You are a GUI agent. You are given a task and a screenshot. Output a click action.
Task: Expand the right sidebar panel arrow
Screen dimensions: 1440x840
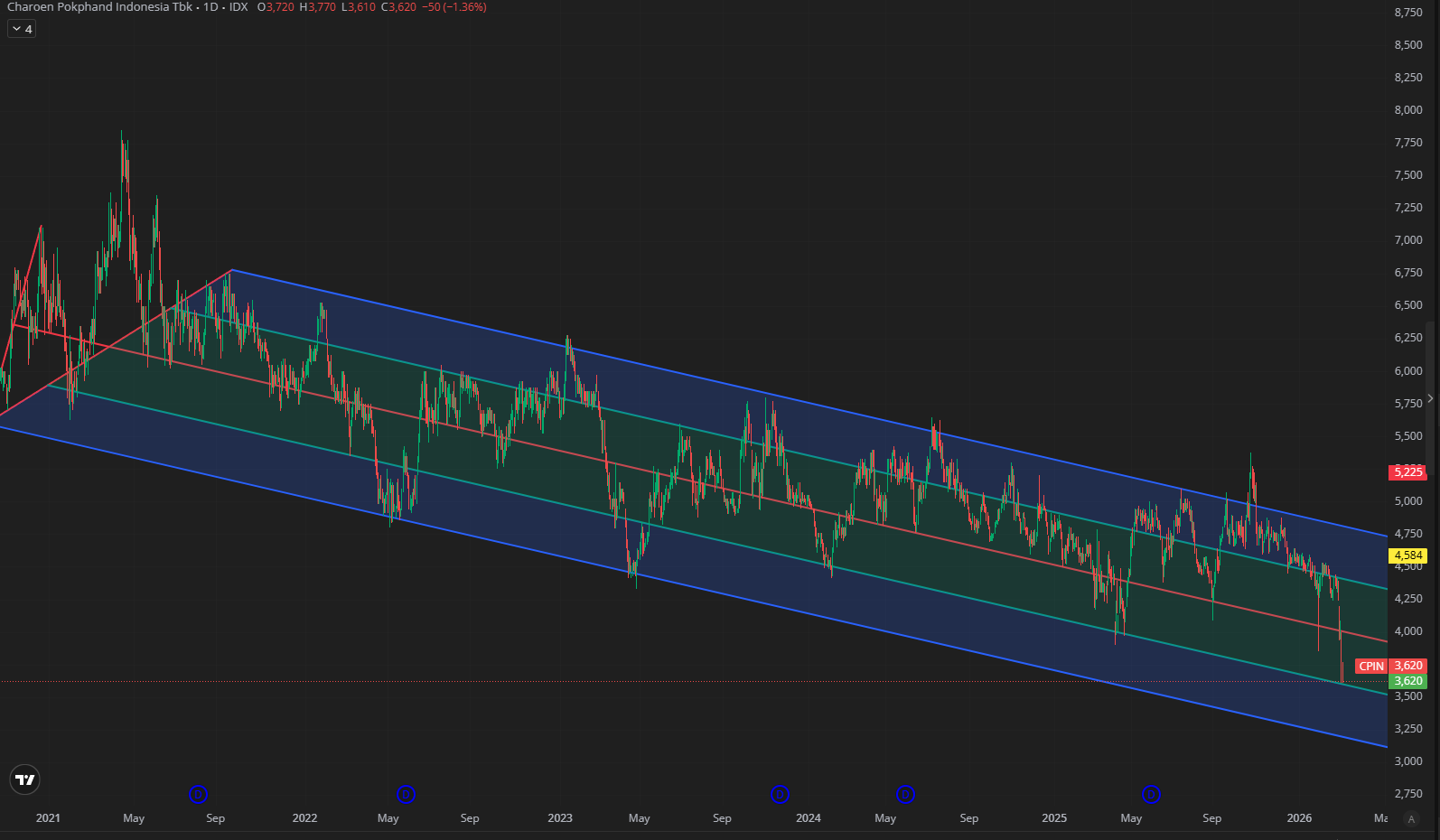click(x=1430, y=398)
